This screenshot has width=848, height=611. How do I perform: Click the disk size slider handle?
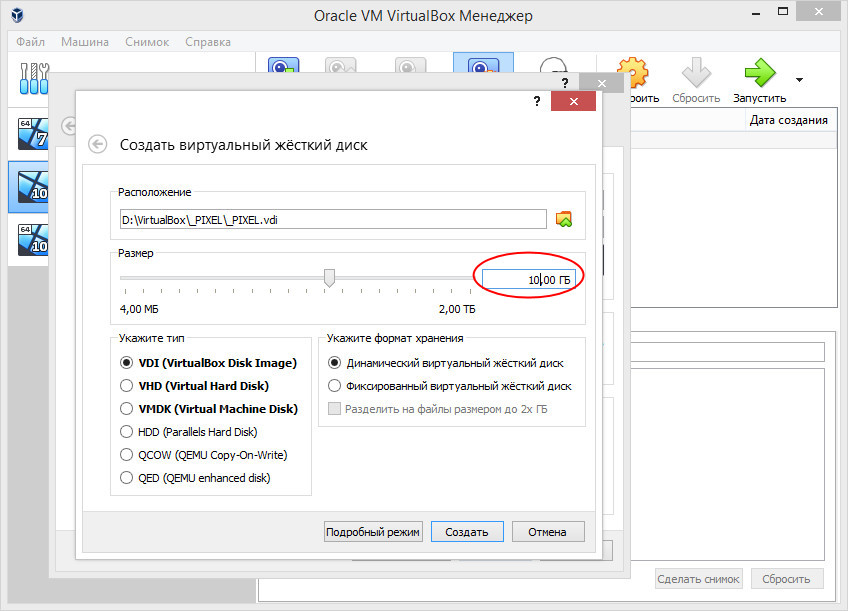click(329, 278)
